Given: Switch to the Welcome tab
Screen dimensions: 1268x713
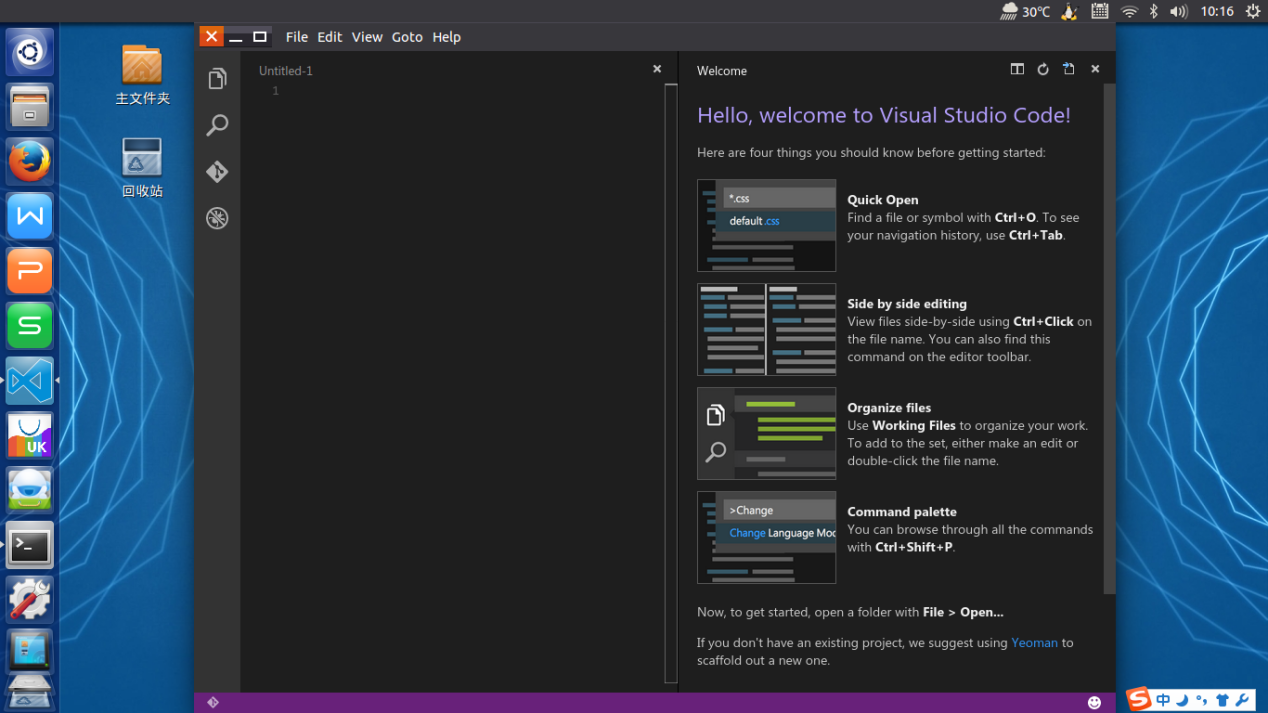Looking at the screenshot, I should click(x=722, y=70).
